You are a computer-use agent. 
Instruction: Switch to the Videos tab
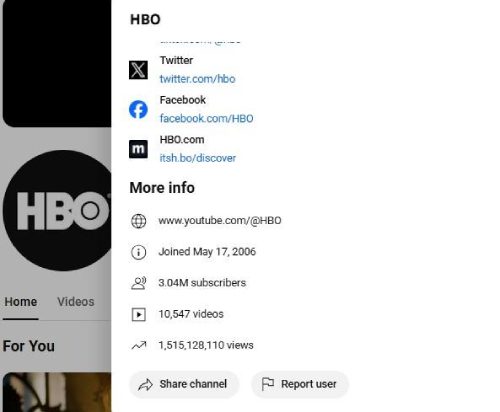click(x=76, y=302)
